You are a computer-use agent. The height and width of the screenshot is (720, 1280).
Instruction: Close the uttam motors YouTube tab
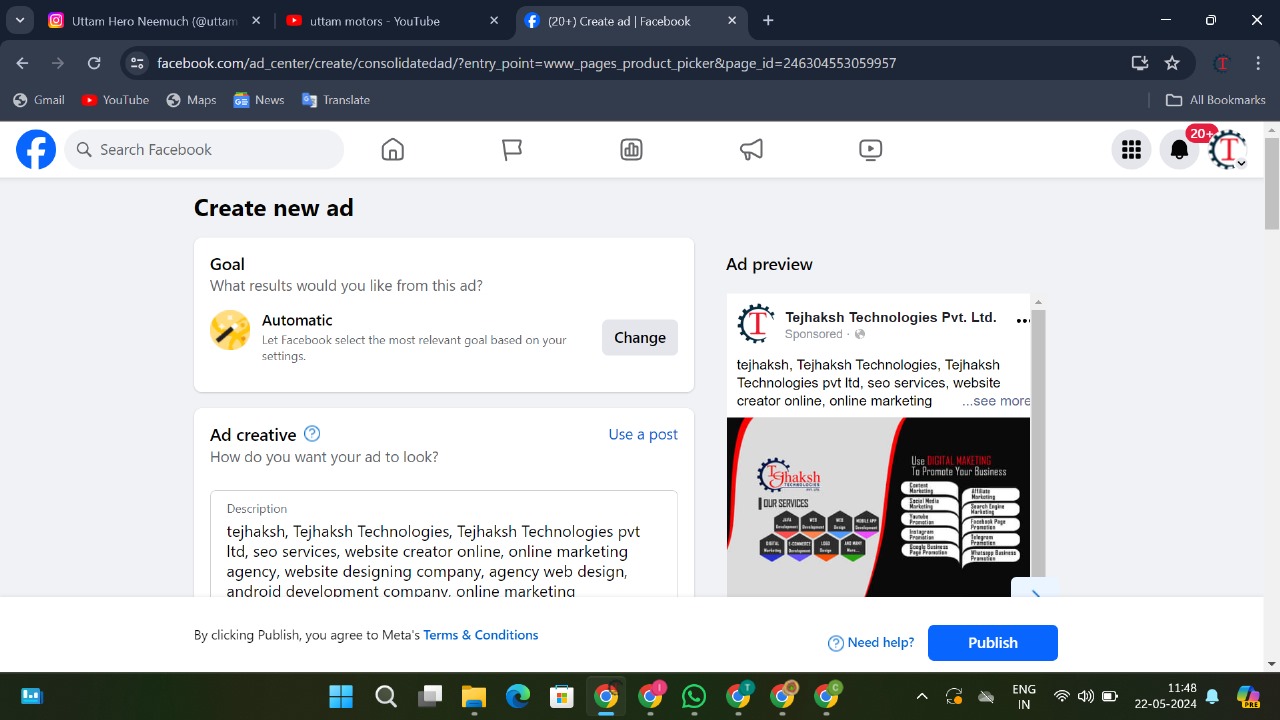494,21
